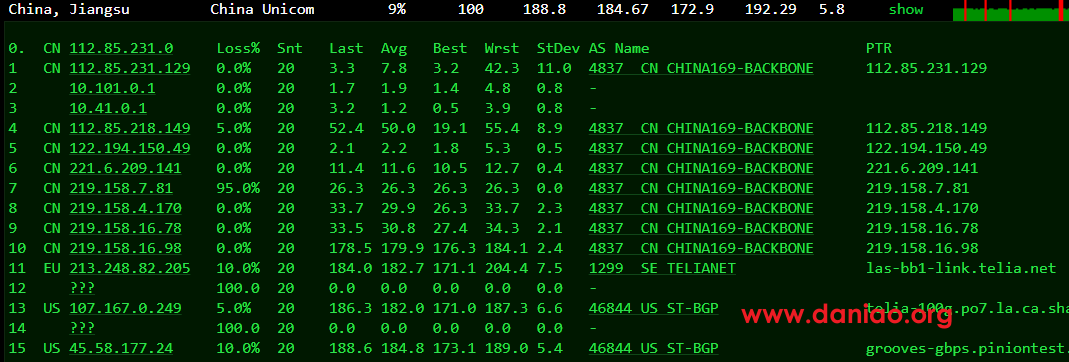Open the hop 2 IP link 10.101.0.1
The image size is (1069, 362).
112,88
